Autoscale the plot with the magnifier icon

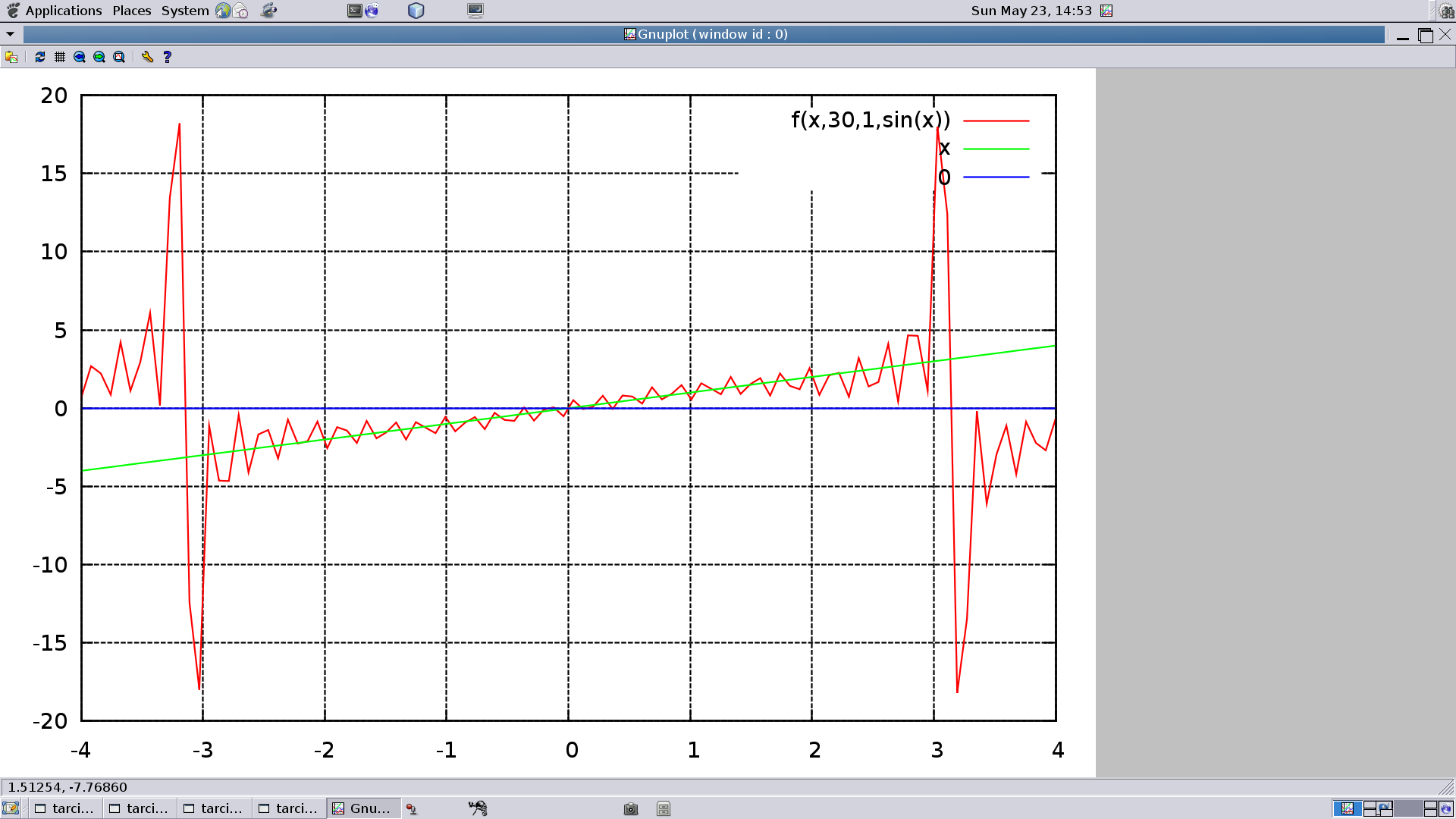pos(119,57)
